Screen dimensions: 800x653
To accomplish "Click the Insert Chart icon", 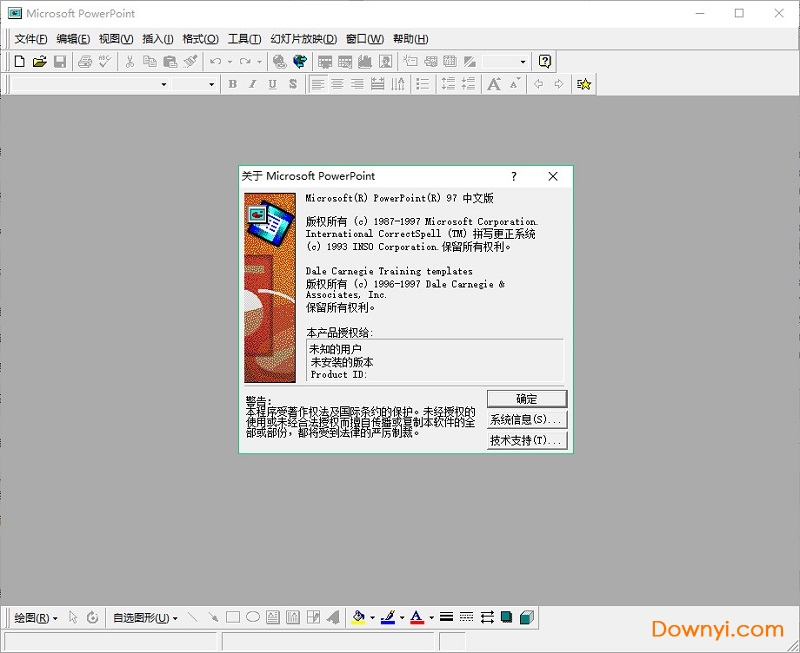I will click(366, 60).
